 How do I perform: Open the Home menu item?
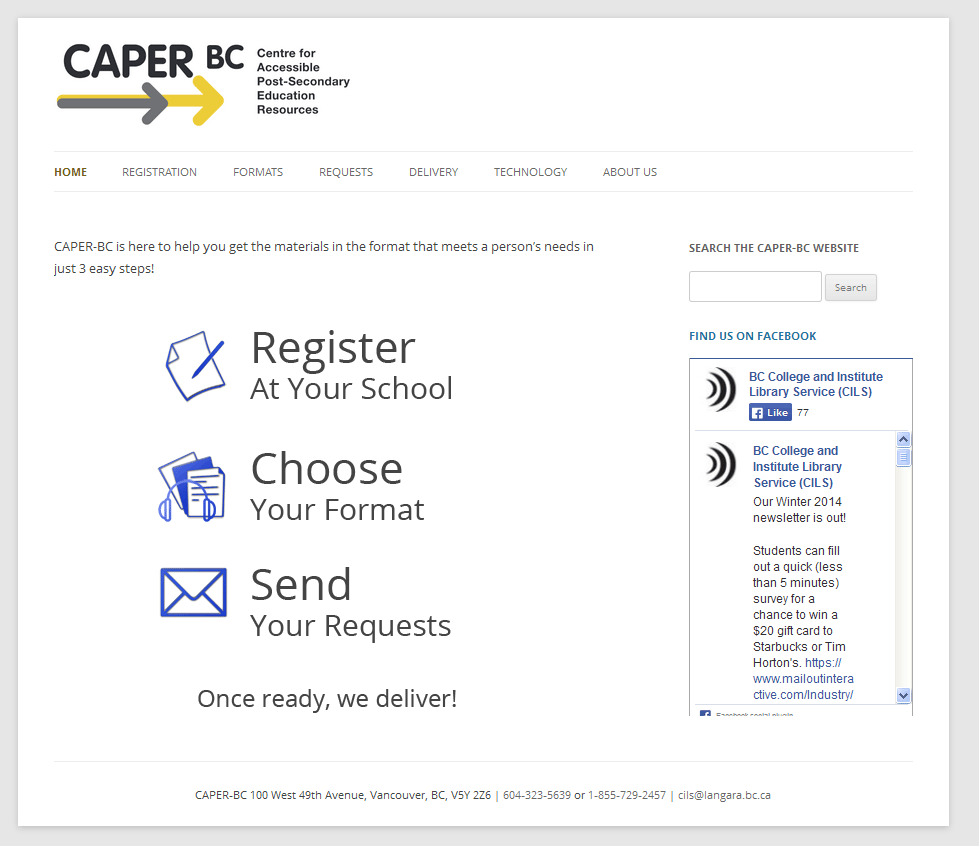[71, 172]
